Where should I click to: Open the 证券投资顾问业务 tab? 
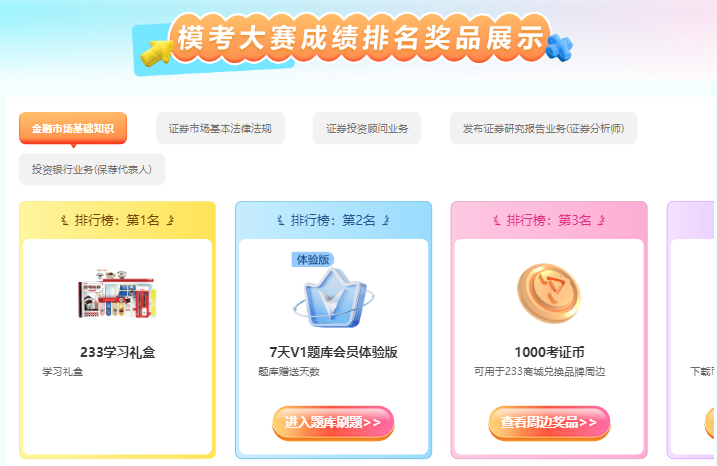367,129
